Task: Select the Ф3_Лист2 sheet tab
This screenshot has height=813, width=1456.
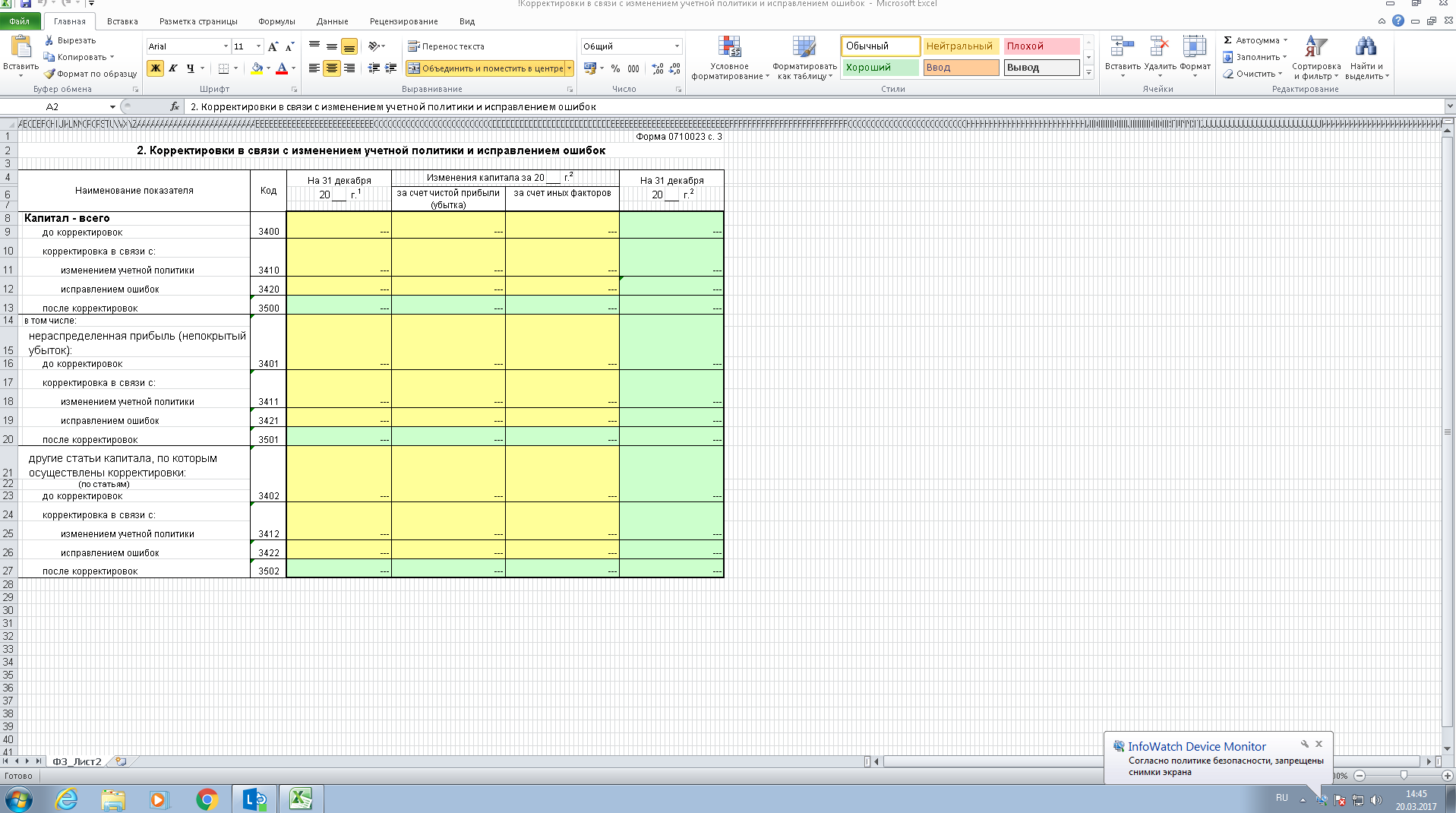Action: 77,761
